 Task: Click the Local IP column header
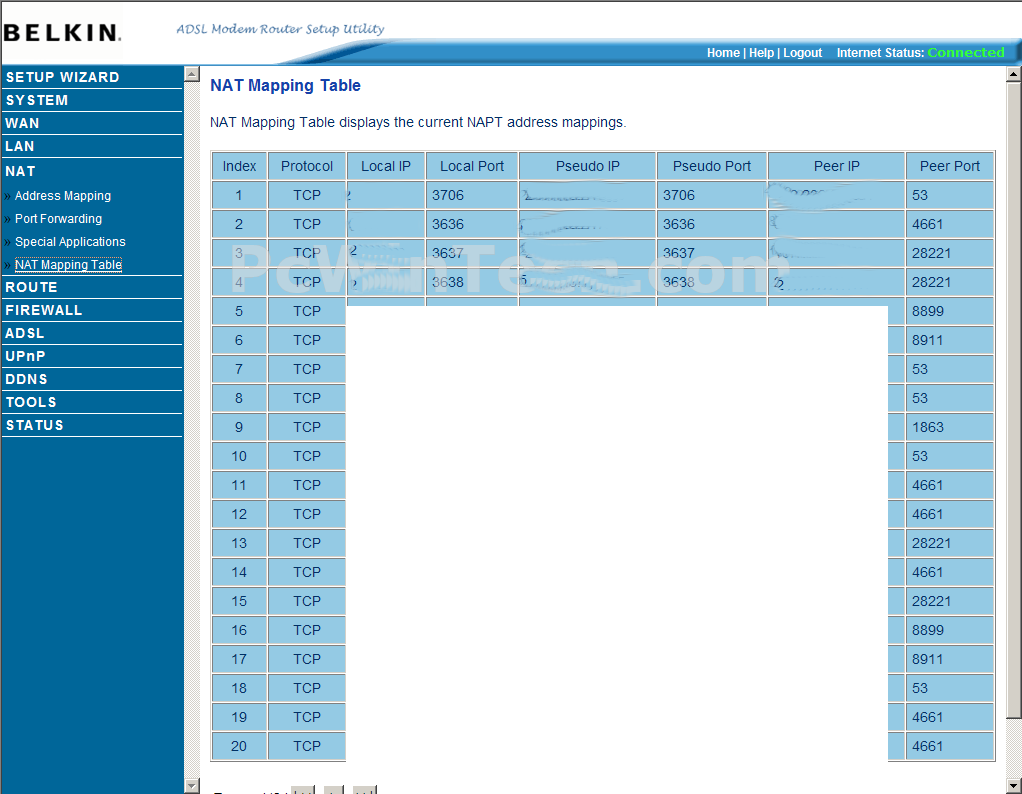[386, 166]
